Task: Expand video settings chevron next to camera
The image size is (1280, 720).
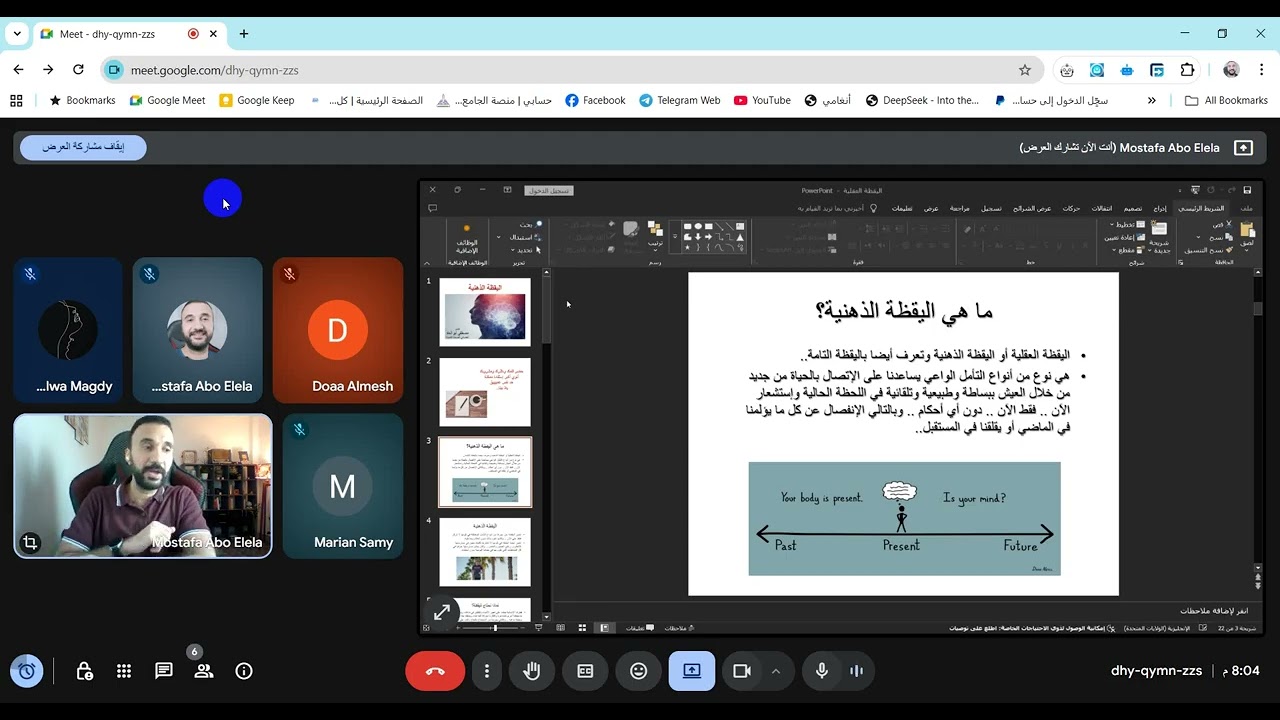Action: pos(776,671)
